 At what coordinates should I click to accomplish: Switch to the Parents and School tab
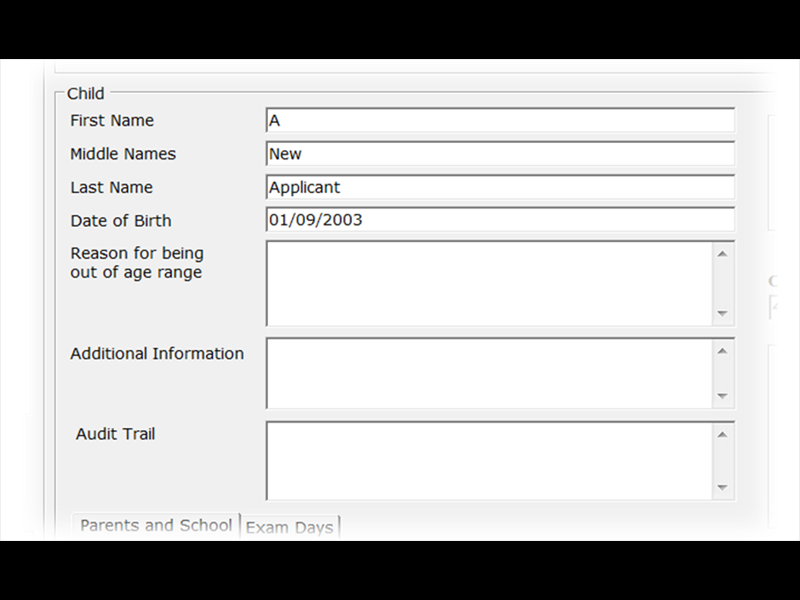[156, 526]
